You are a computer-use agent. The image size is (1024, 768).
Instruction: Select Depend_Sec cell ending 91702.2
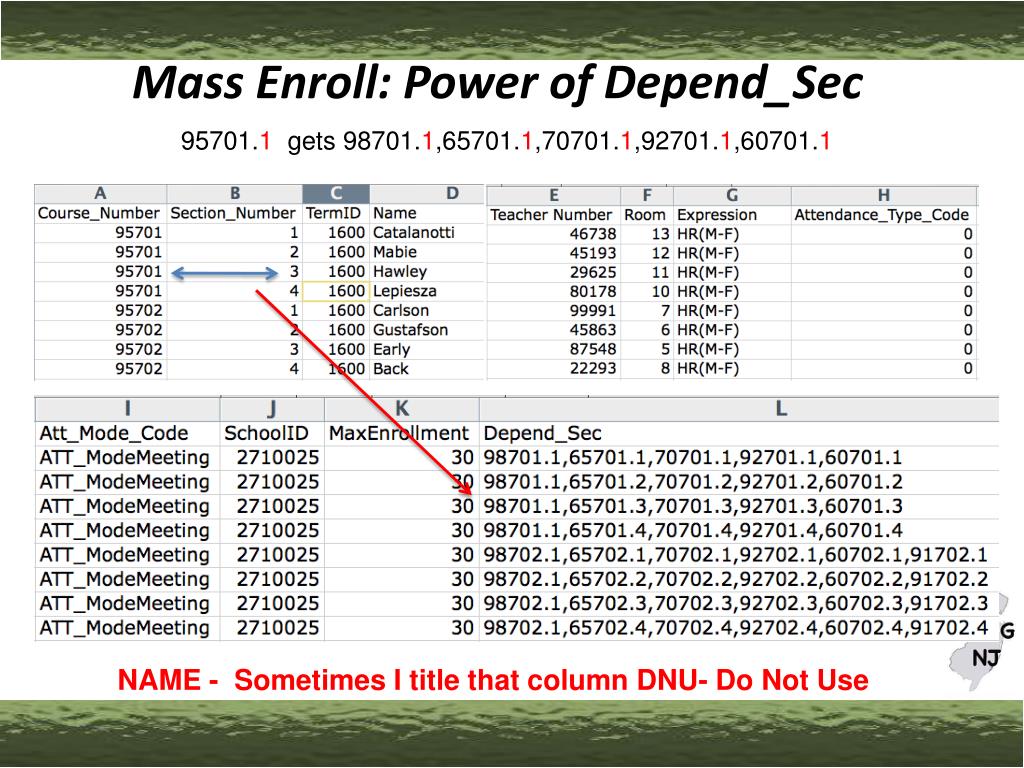pyautogui.click(x=739, y=579)
